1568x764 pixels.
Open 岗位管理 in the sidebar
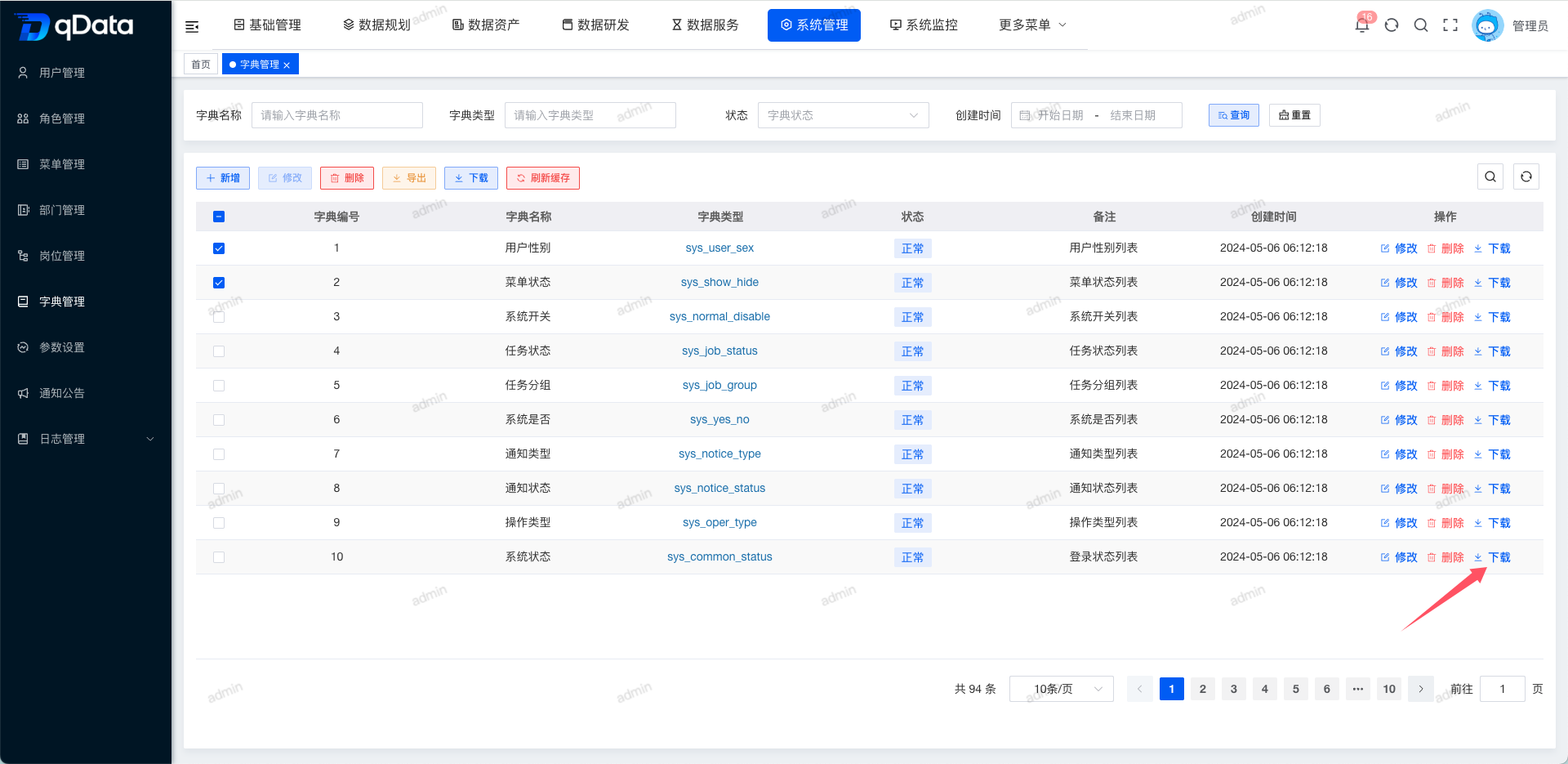(x=62, y=256)
